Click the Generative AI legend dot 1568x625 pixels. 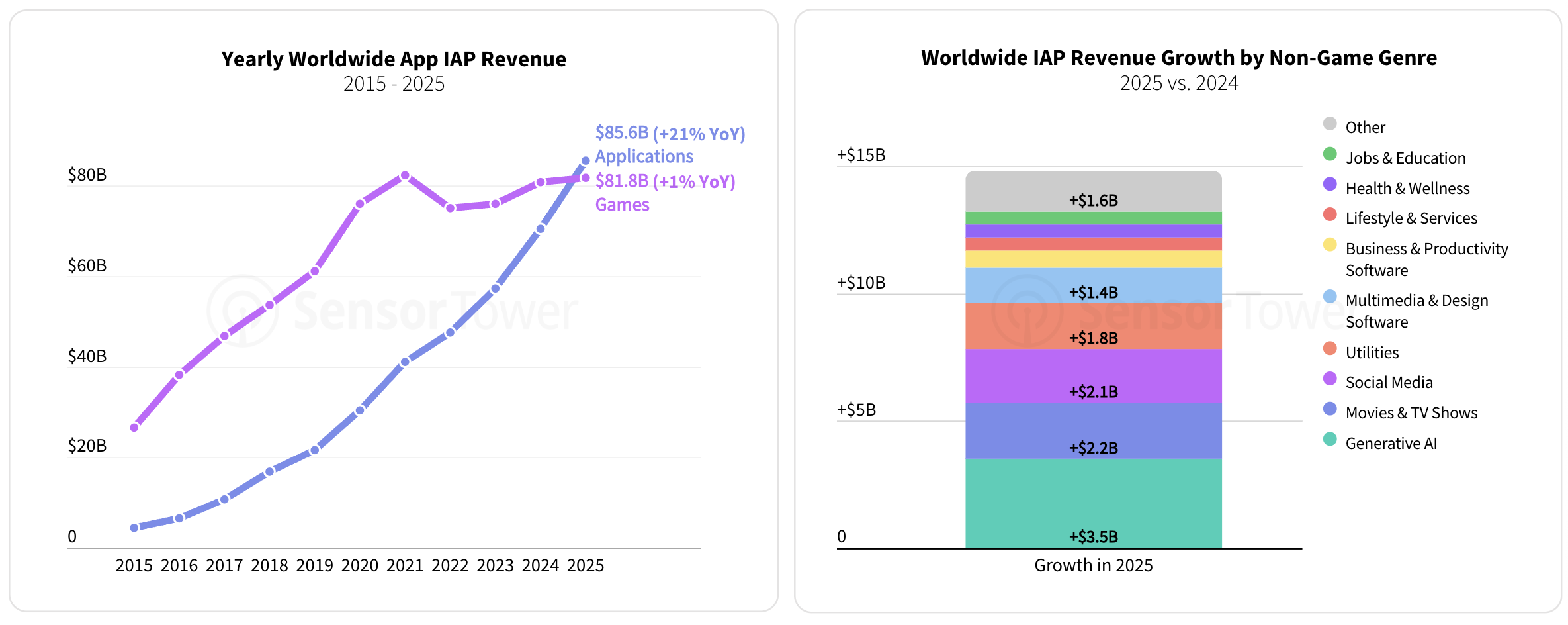1330,439
